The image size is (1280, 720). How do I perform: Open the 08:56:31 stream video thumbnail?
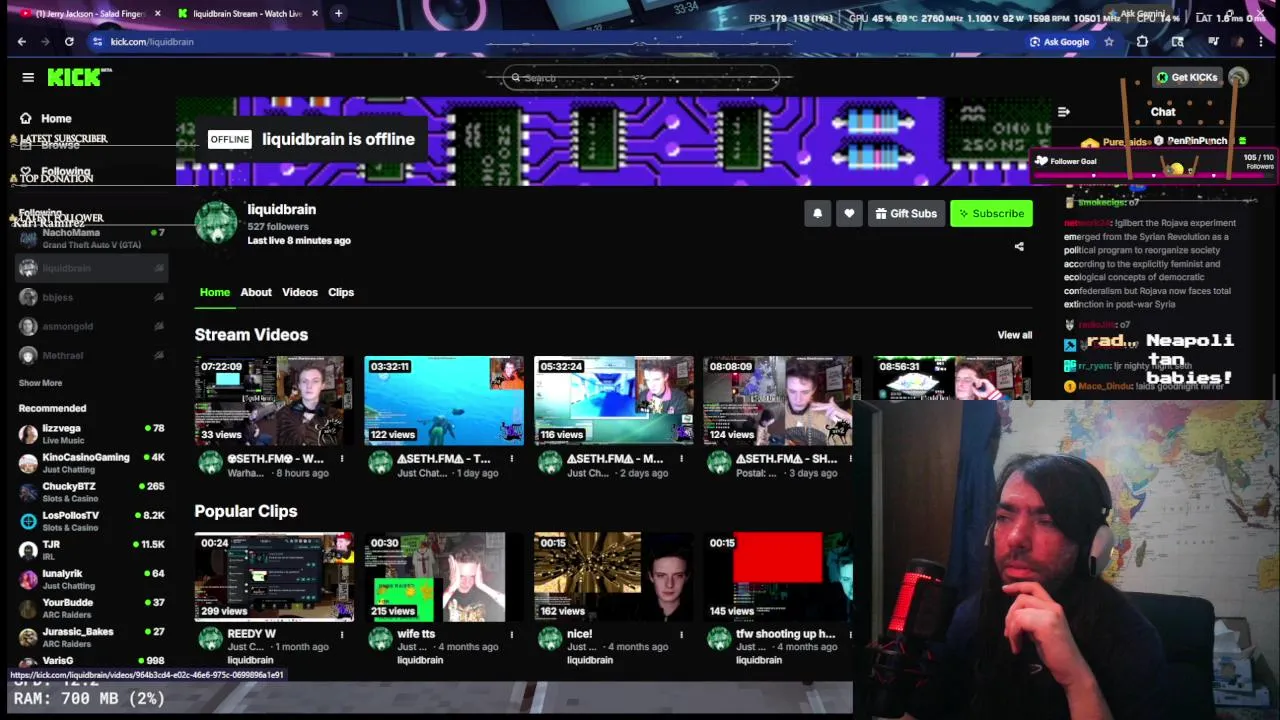point(952,378)
